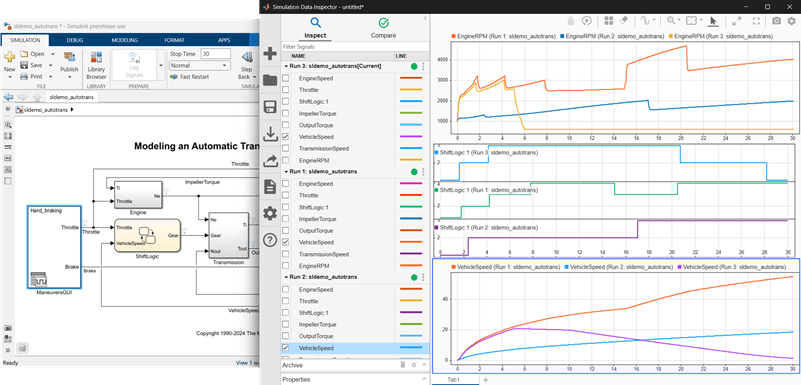
Task: Select the Zoom magnifier tool in plot toolbar
Action: point(671,20)
